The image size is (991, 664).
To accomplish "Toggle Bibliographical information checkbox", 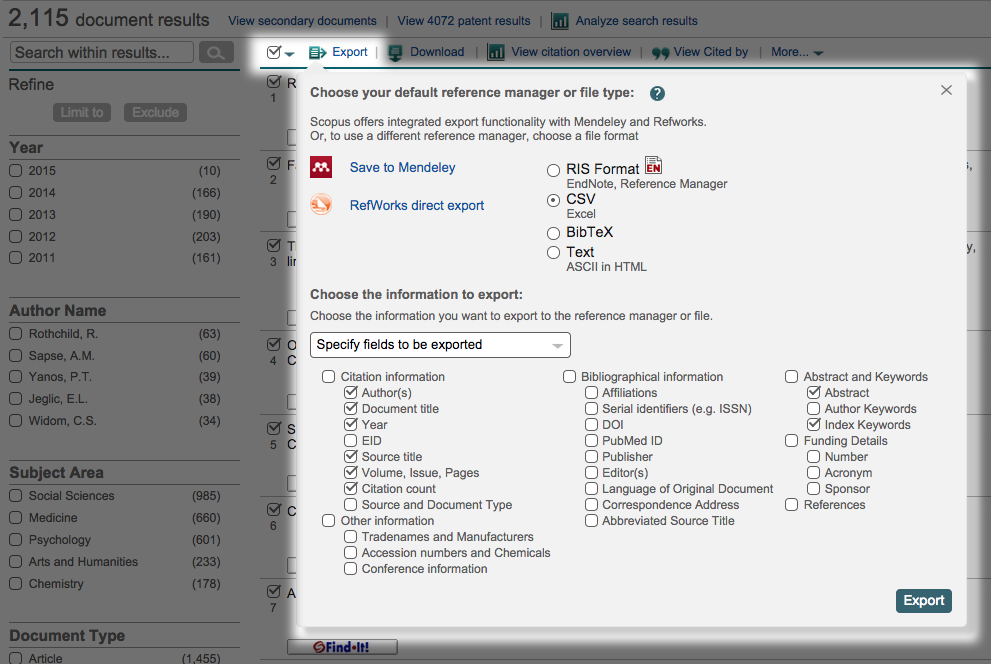I will click(569, 377).
